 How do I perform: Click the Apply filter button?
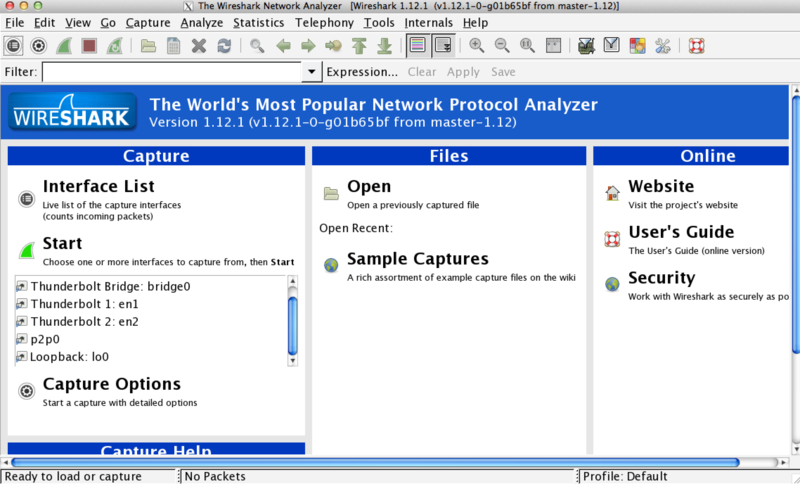(463, 72)
